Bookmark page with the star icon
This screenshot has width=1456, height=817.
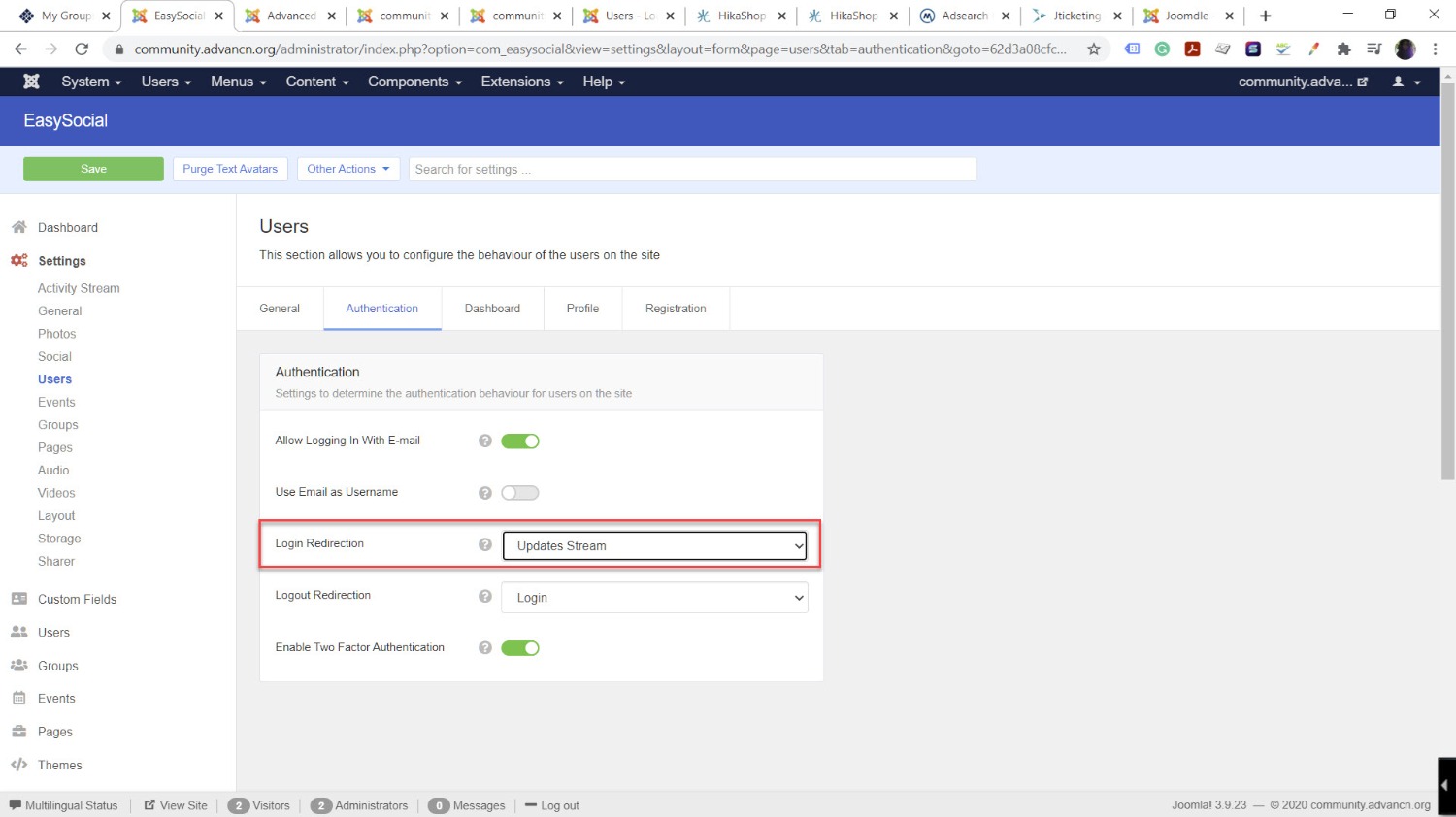(1094, 49)
